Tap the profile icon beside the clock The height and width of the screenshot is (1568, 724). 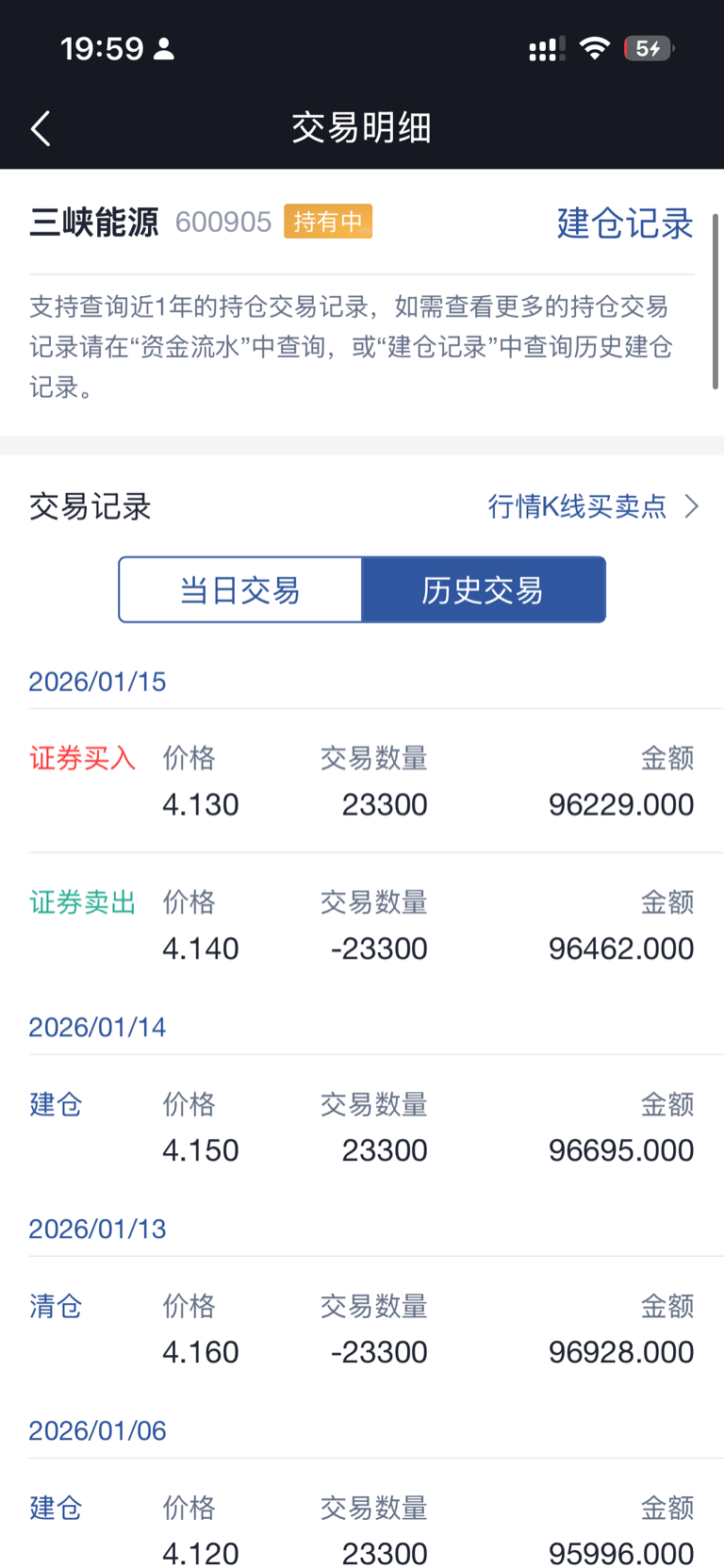[164, 49]
